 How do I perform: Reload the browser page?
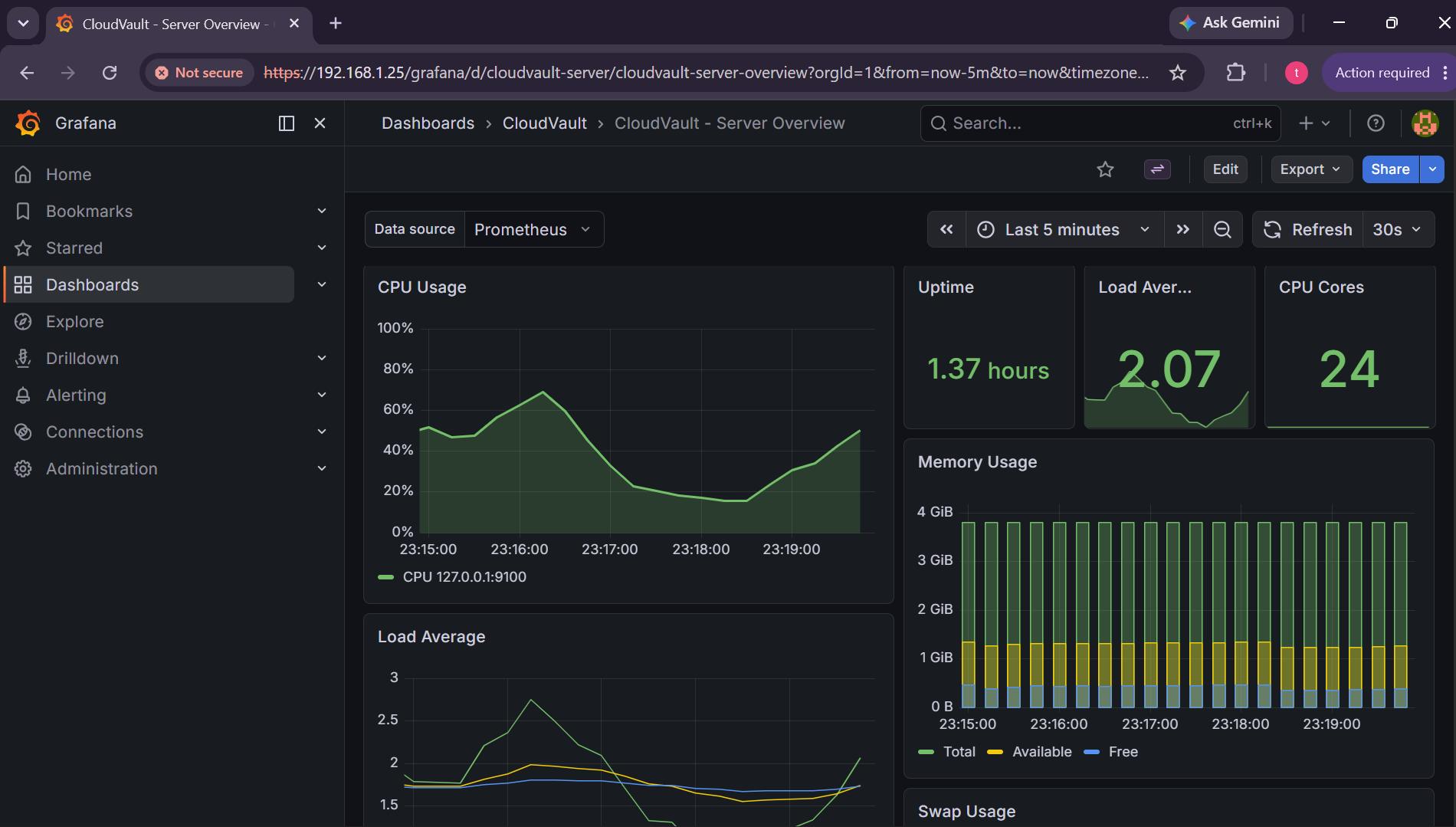110,73
